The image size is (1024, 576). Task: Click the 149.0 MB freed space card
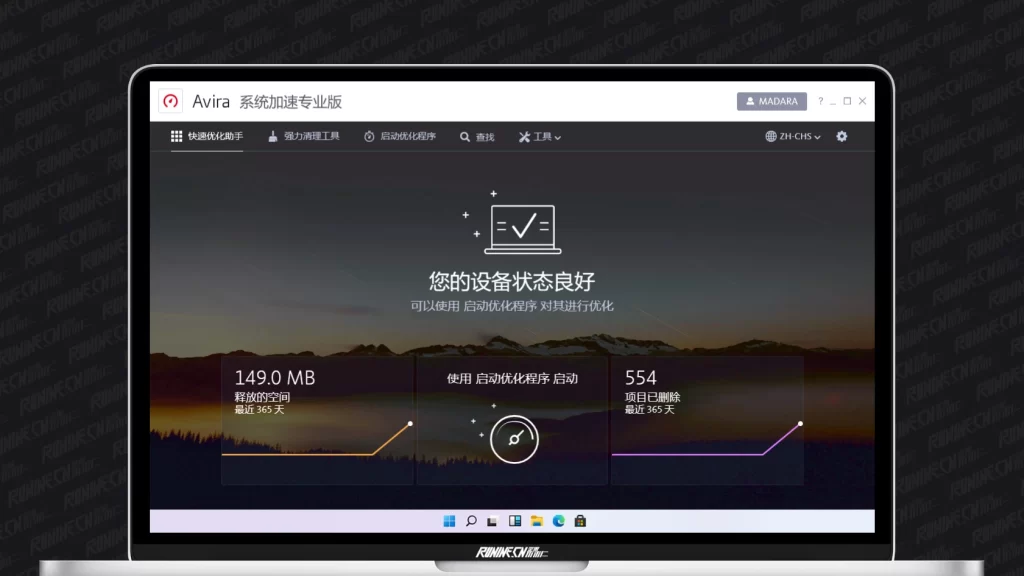(317, 420)
